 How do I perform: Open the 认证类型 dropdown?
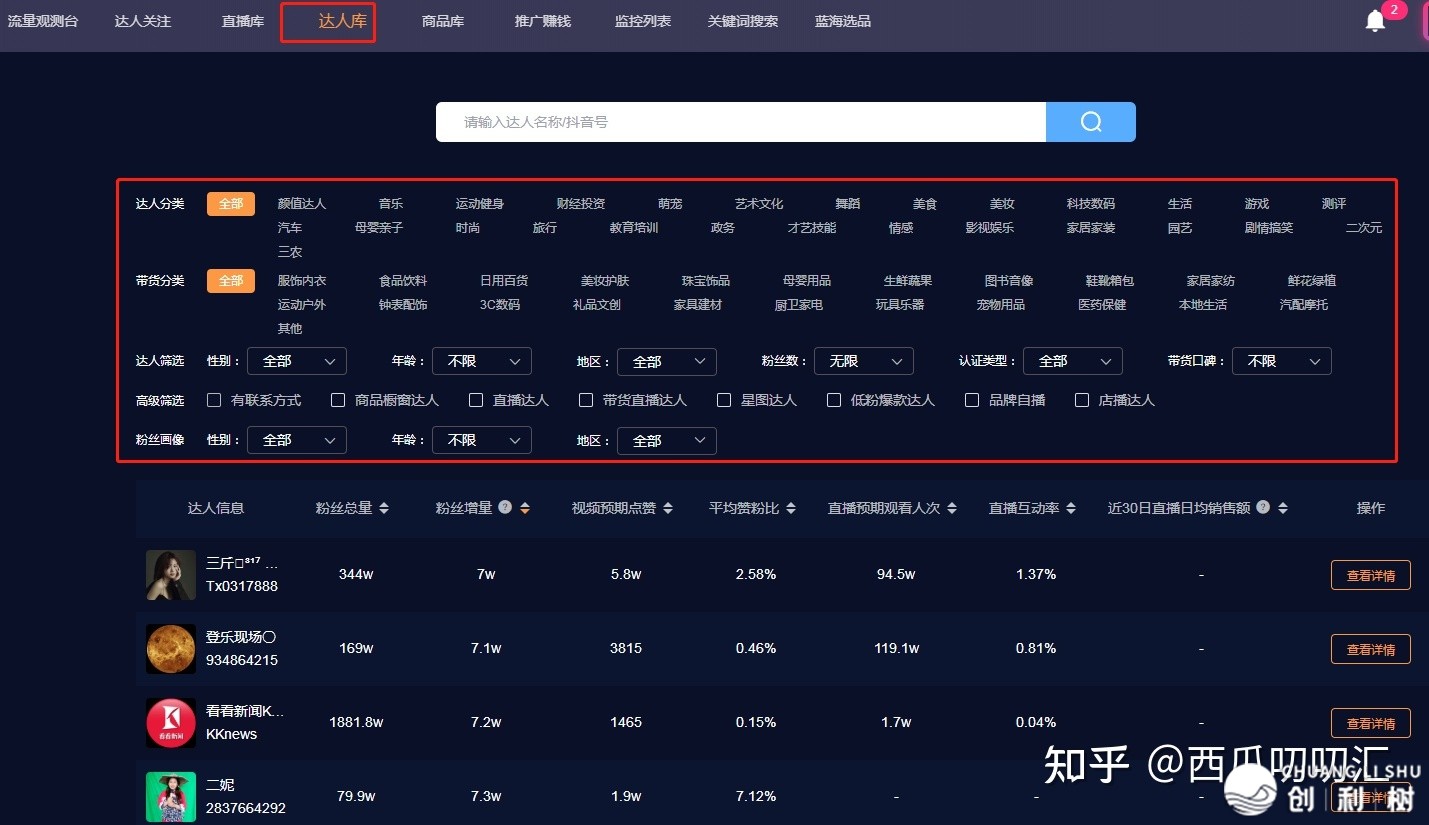(1073, 361)
